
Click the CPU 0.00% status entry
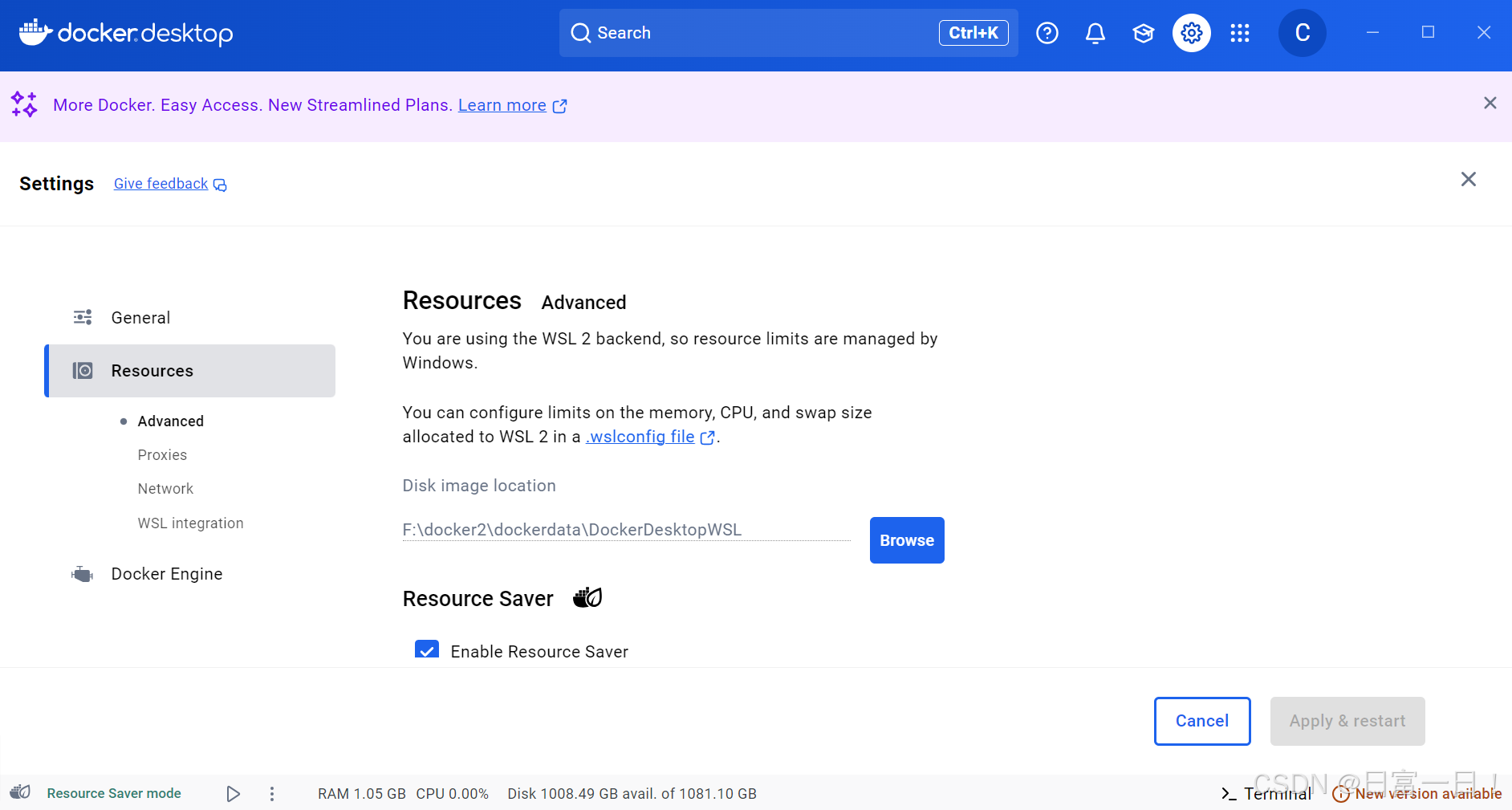[x=453, y=794]
